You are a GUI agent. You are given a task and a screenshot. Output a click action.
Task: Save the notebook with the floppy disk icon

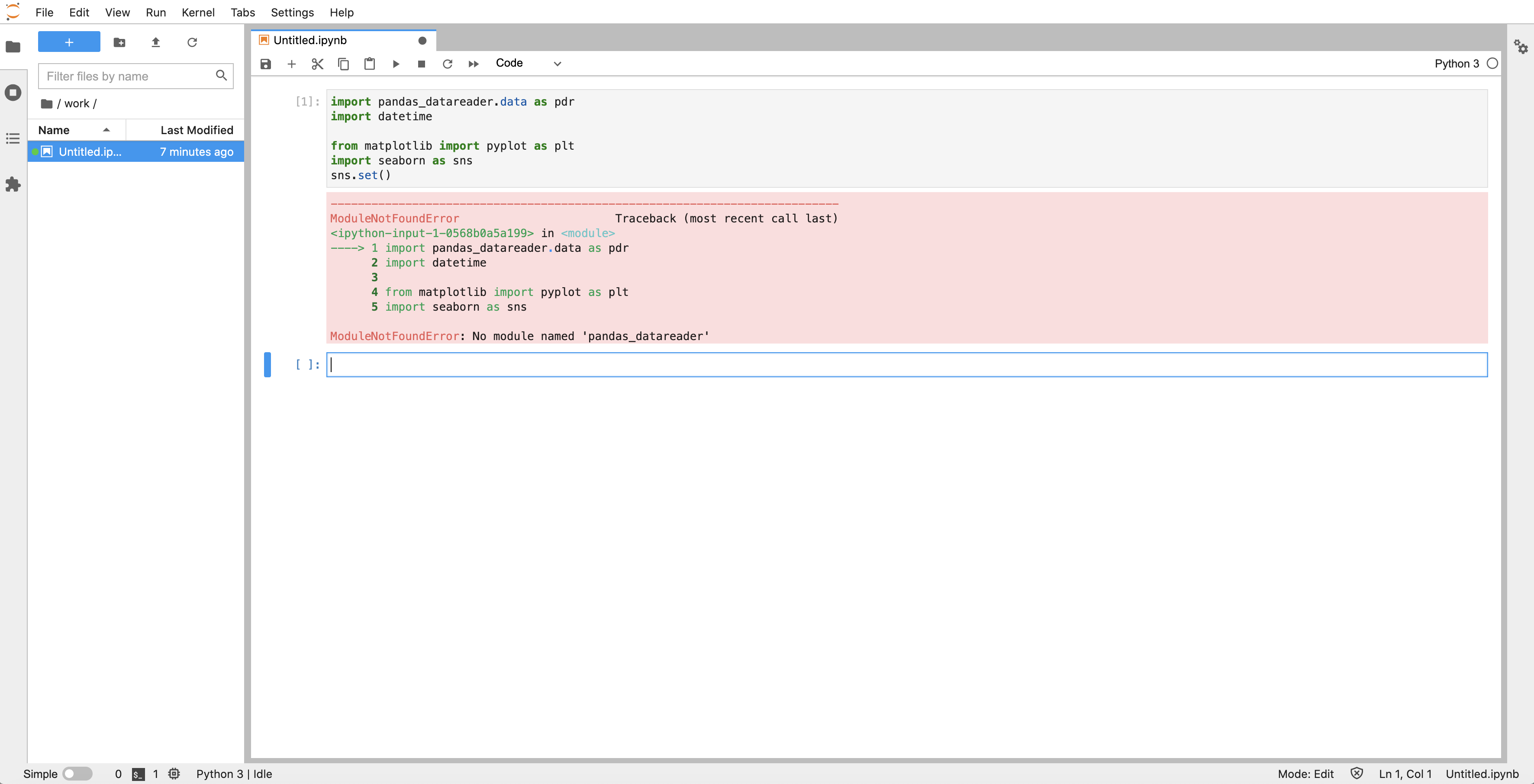pyautogui.click(x=266, y=64)
